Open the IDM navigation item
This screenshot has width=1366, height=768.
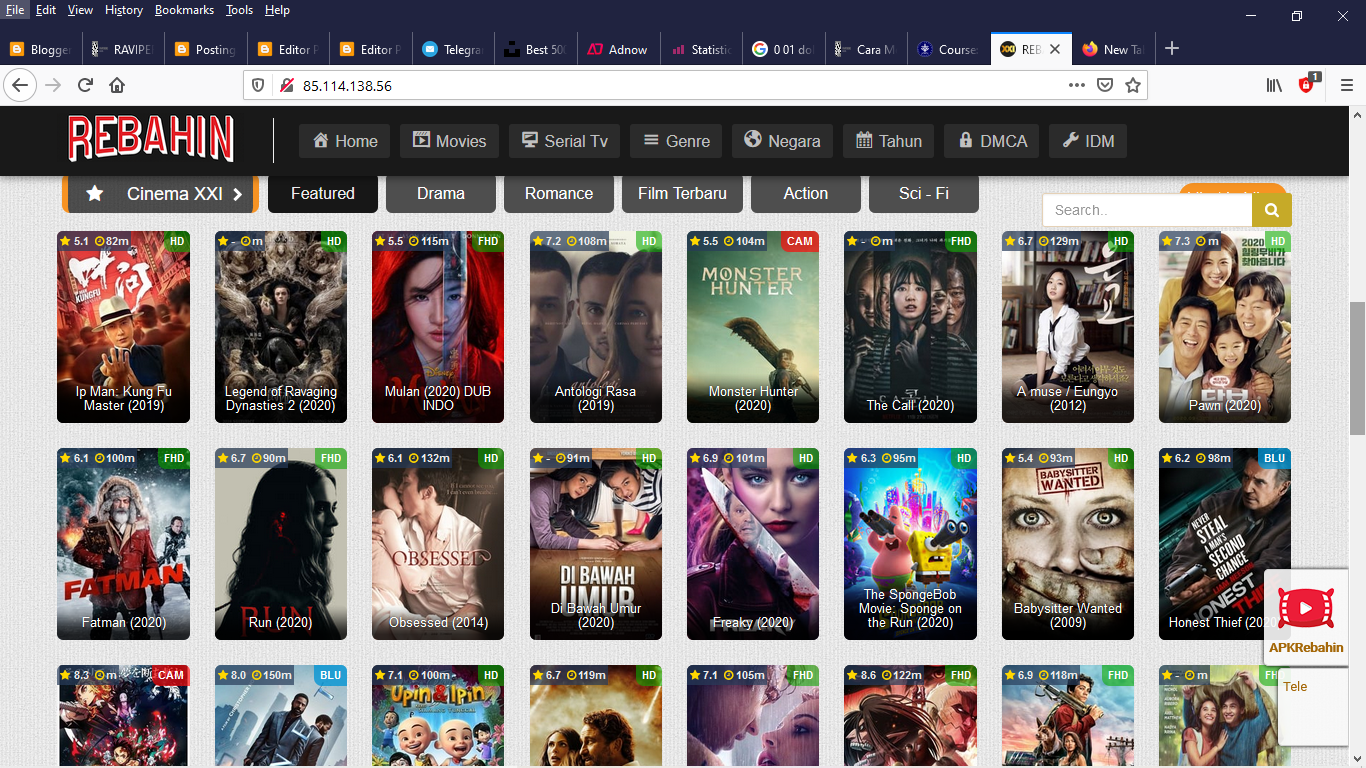[1088, 141]
